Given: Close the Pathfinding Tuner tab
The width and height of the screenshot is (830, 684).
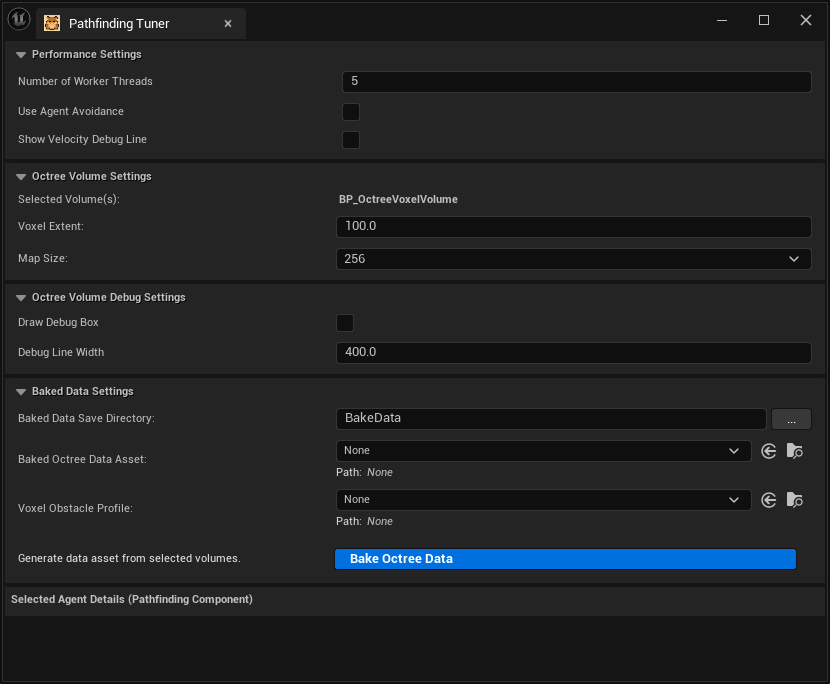Looking at the screenshot, I should click(228, 23).
